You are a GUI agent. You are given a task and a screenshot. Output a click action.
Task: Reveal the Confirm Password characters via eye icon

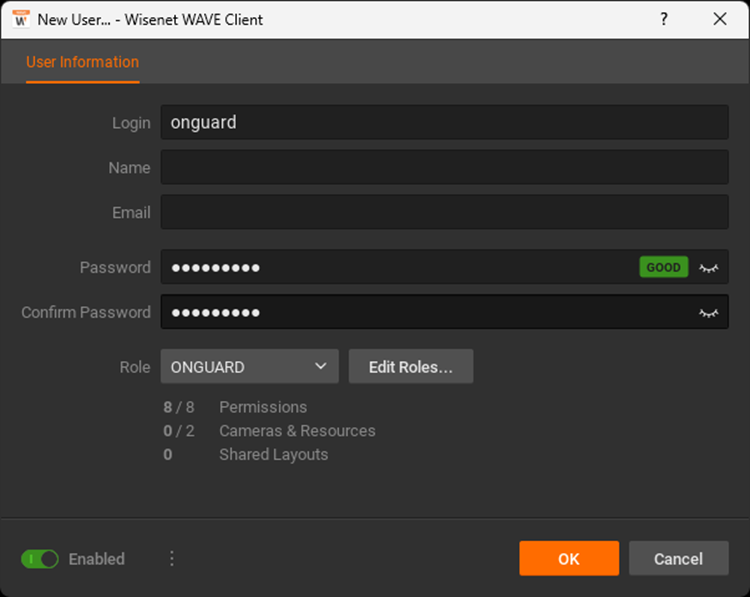tap(708, 313)
